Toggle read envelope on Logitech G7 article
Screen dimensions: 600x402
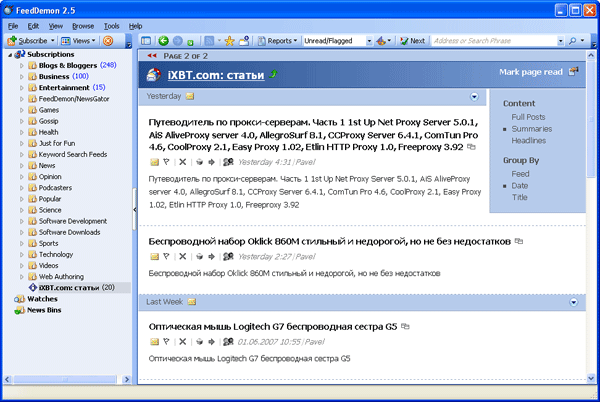pyautogui.click(x=154, y=342)
